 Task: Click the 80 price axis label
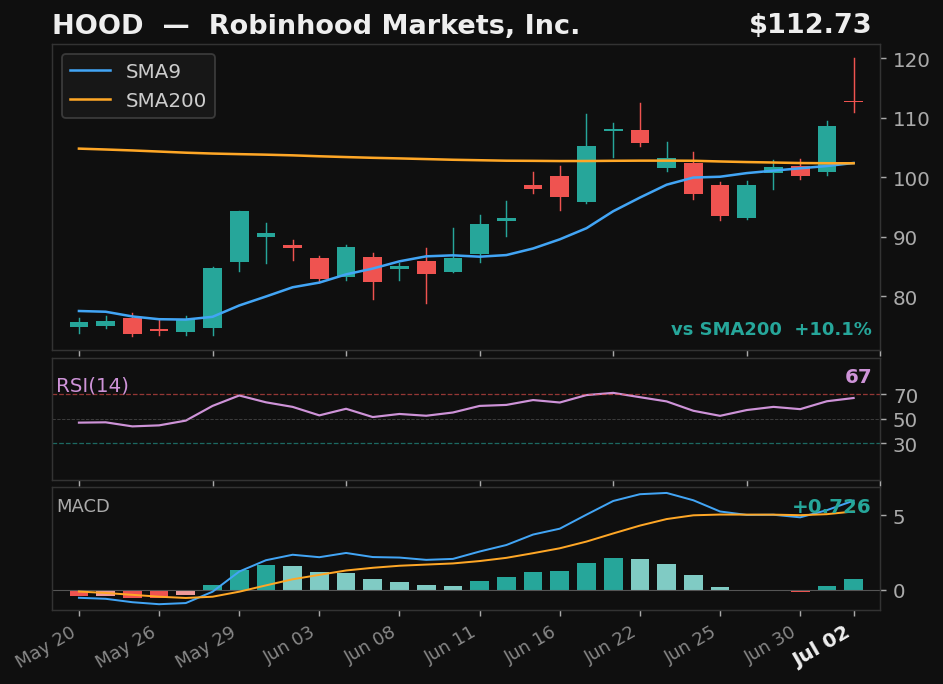[x=905, y=298]
